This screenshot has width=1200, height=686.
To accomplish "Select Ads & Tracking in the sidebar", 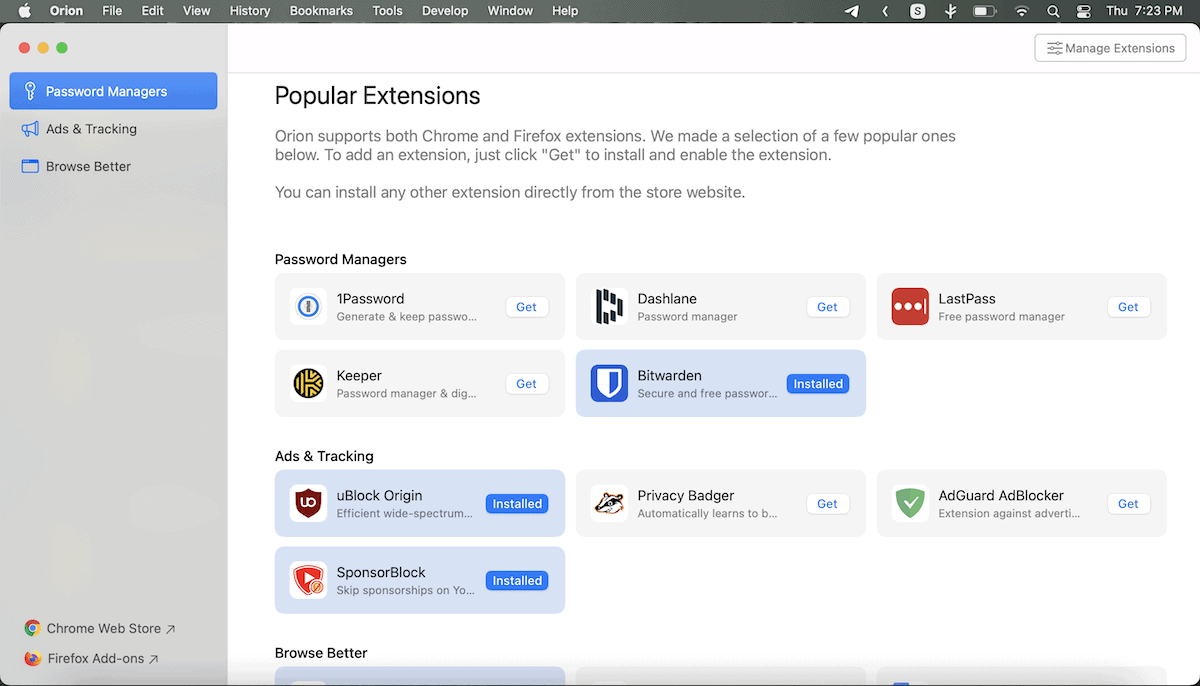I will click(113, 129).
